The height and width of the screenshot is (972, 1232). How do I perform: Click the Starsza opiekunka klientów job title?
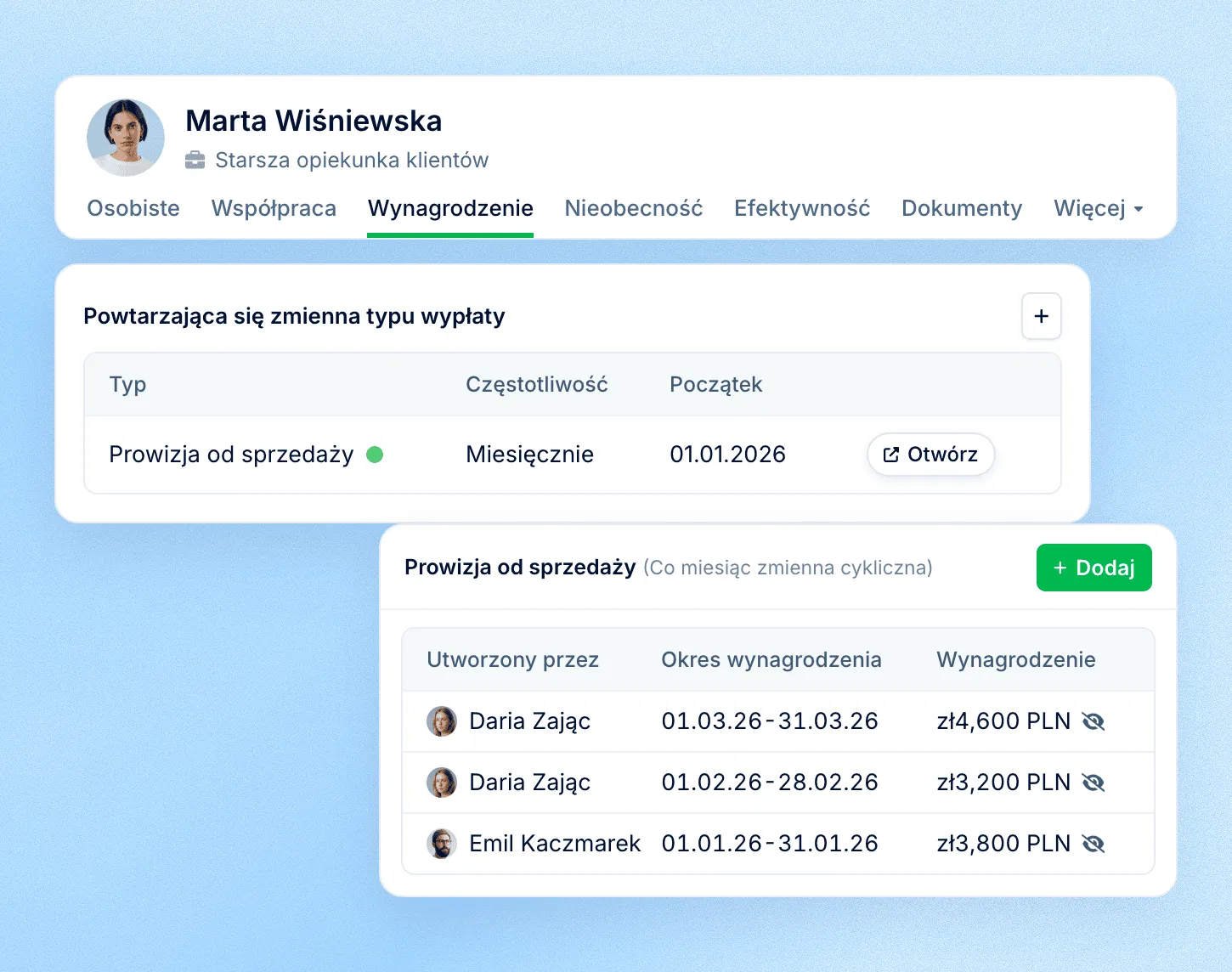click(x=352, y=160)
